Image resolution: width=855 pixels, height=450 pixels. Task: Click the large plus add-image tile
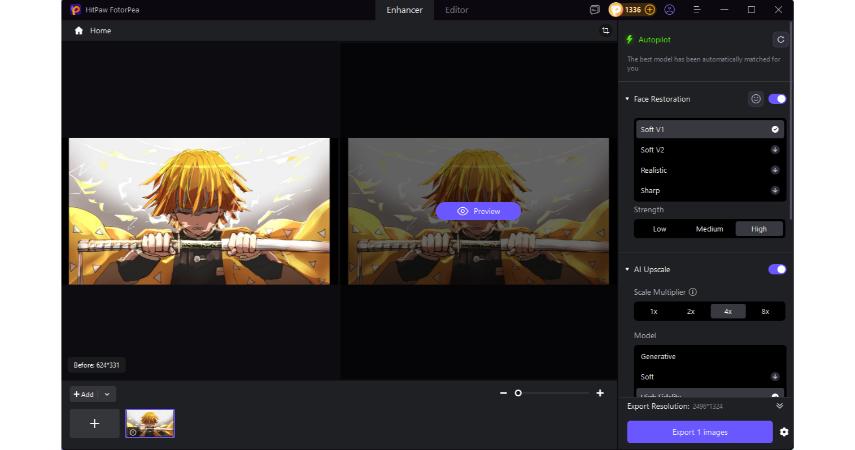(94, 423)
